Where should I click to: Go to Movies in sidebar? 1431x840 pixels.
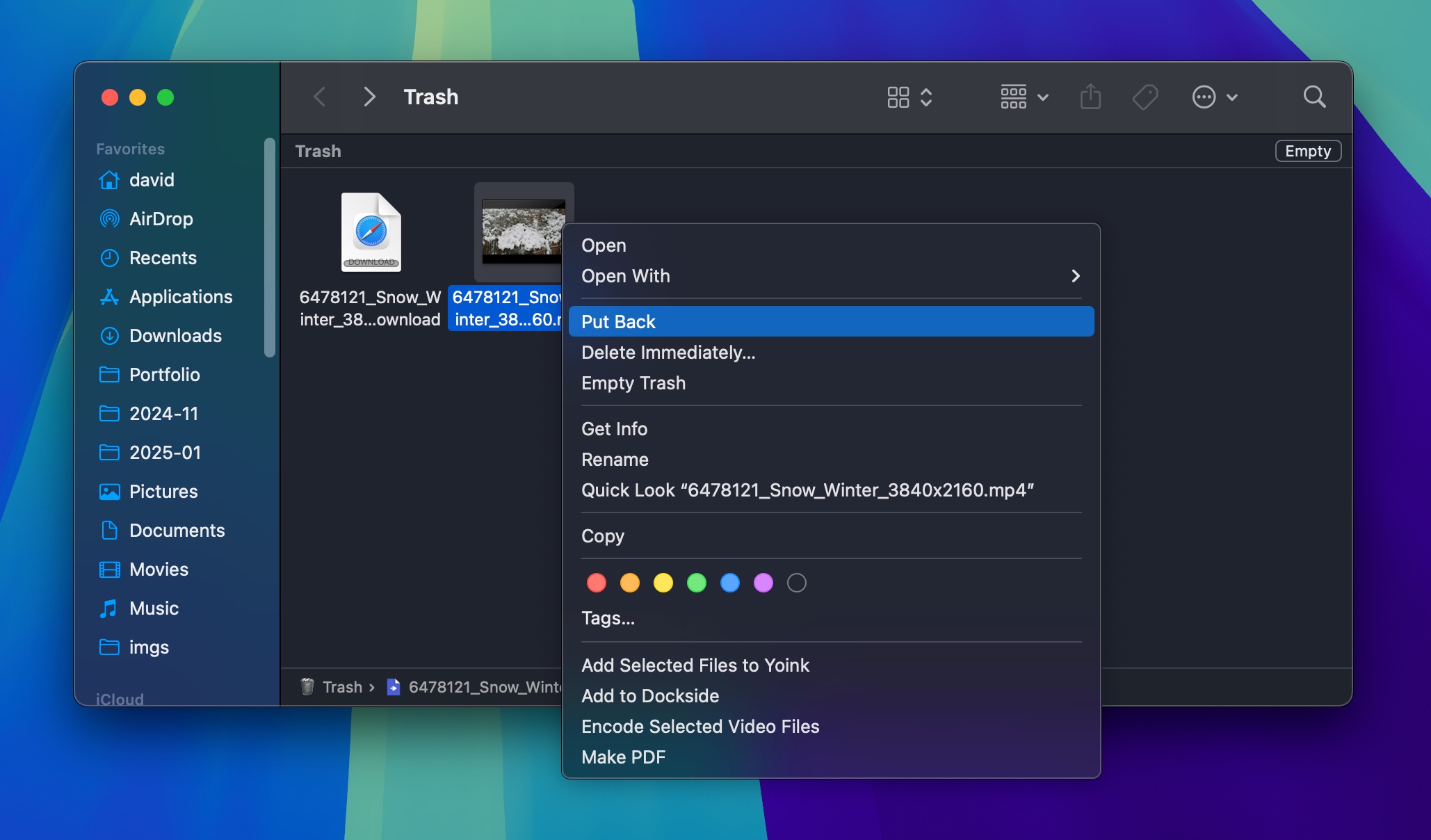click(159, 570)
